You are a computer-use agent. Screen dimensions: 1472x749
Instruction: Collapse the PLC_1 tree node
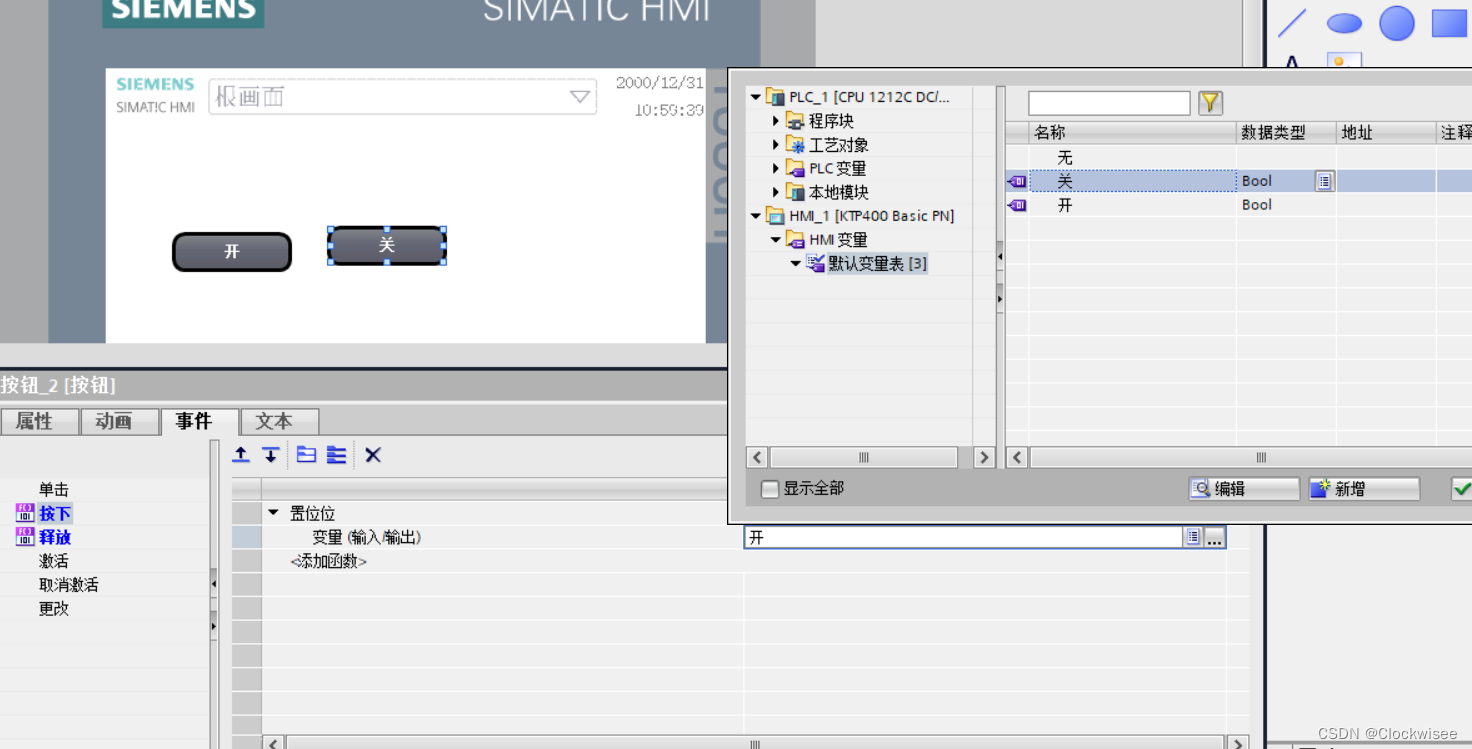point(756,97)
